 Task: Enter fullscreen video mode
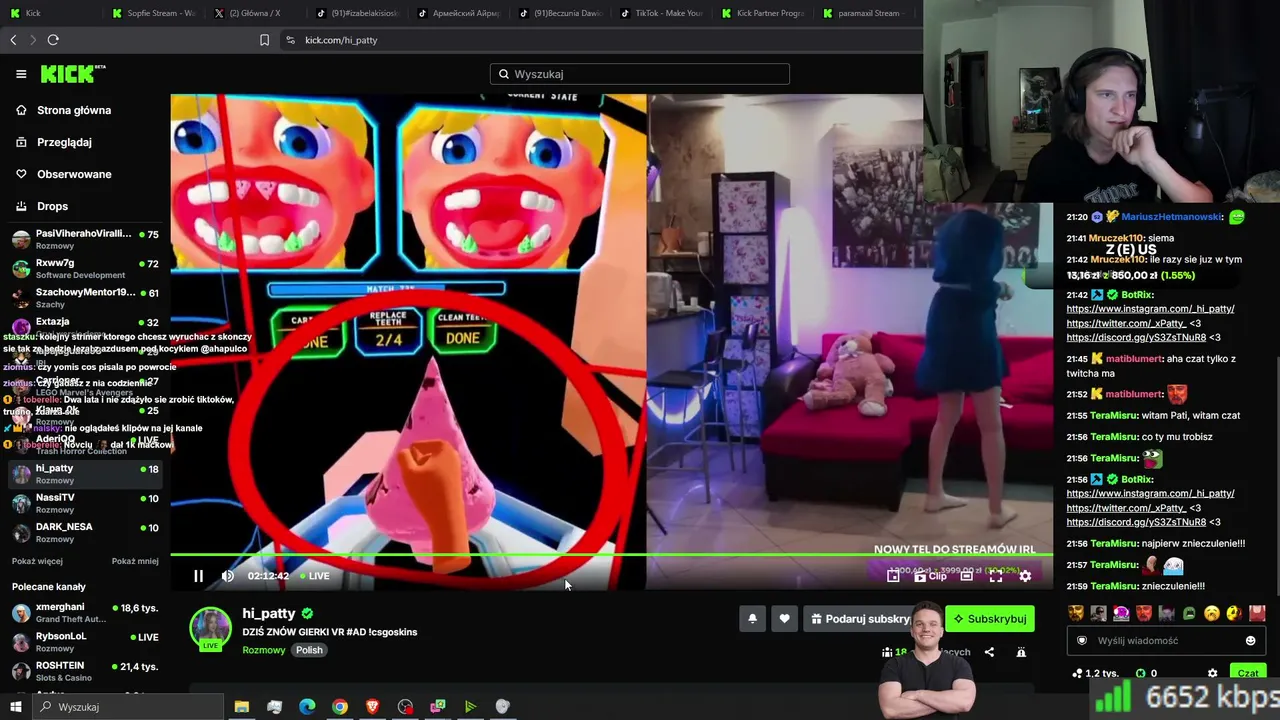996,576
